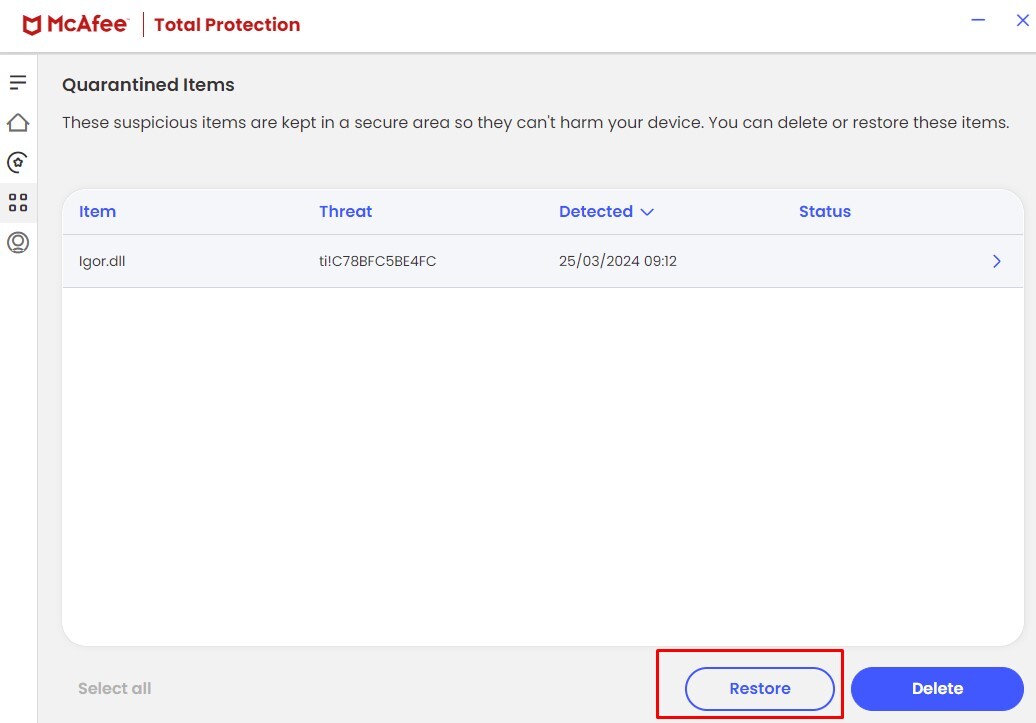Go to the Home icon in sidebar
Screen dimensions: 1036x723
pyautogui.click(x=18, y=122)
